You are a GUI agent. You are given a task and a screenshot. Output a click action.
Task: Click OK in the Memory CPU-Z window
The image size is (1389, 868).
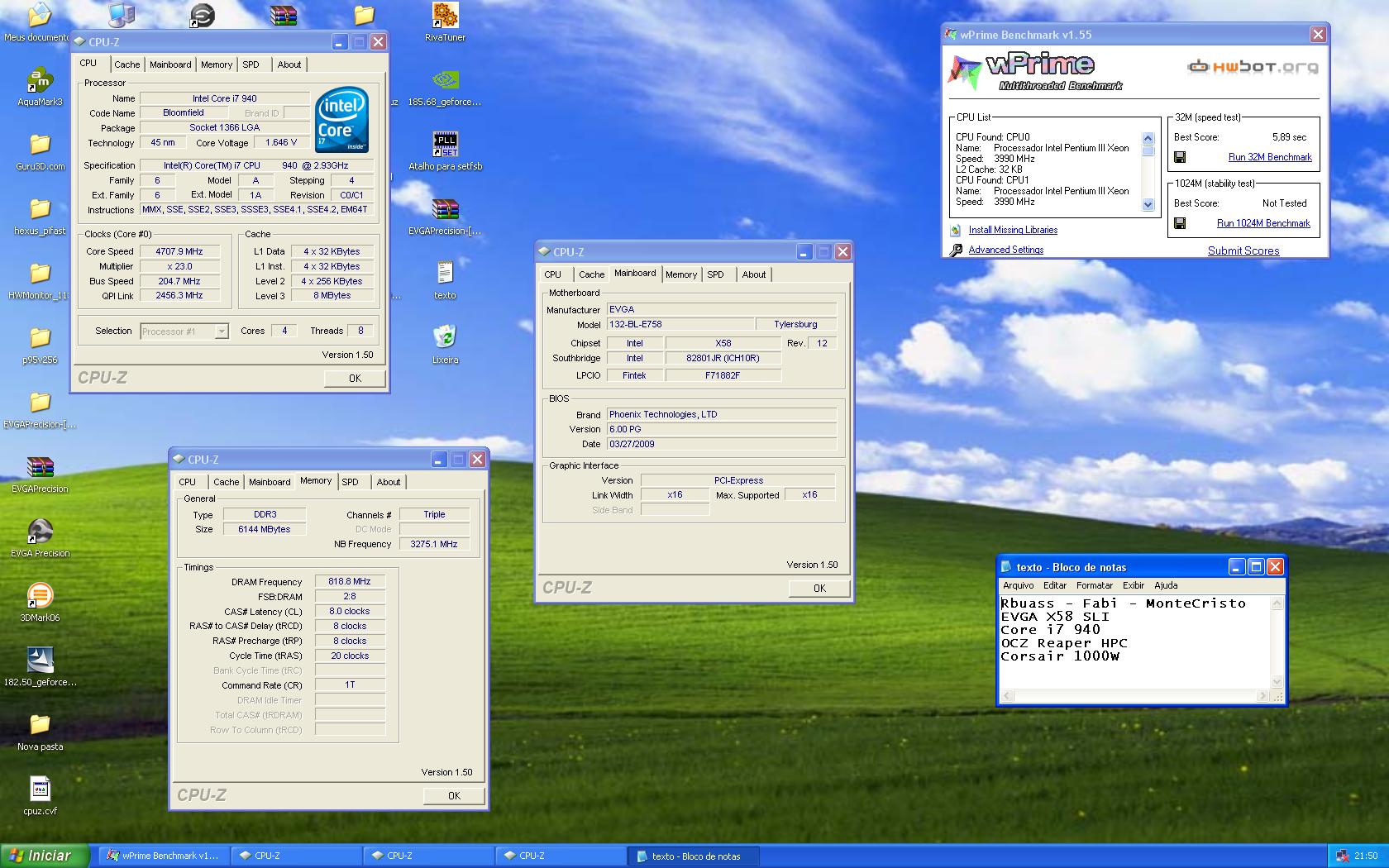coord(454,795)
